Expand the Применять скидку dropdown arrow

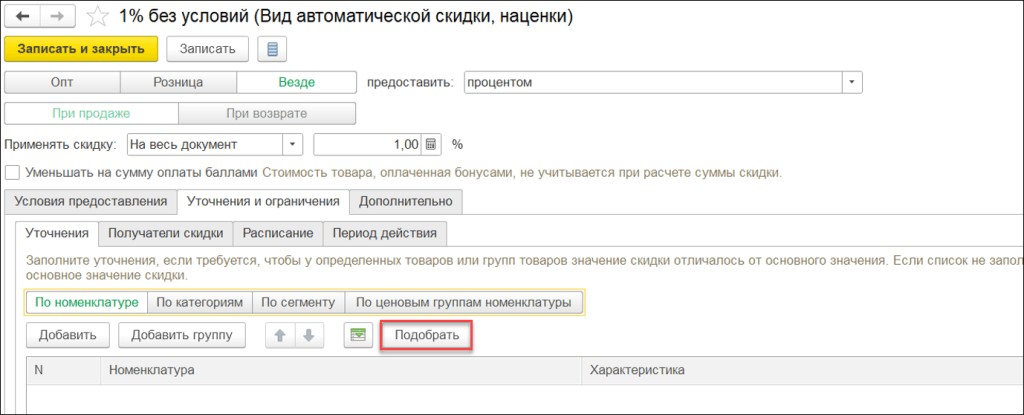[293, 144]
